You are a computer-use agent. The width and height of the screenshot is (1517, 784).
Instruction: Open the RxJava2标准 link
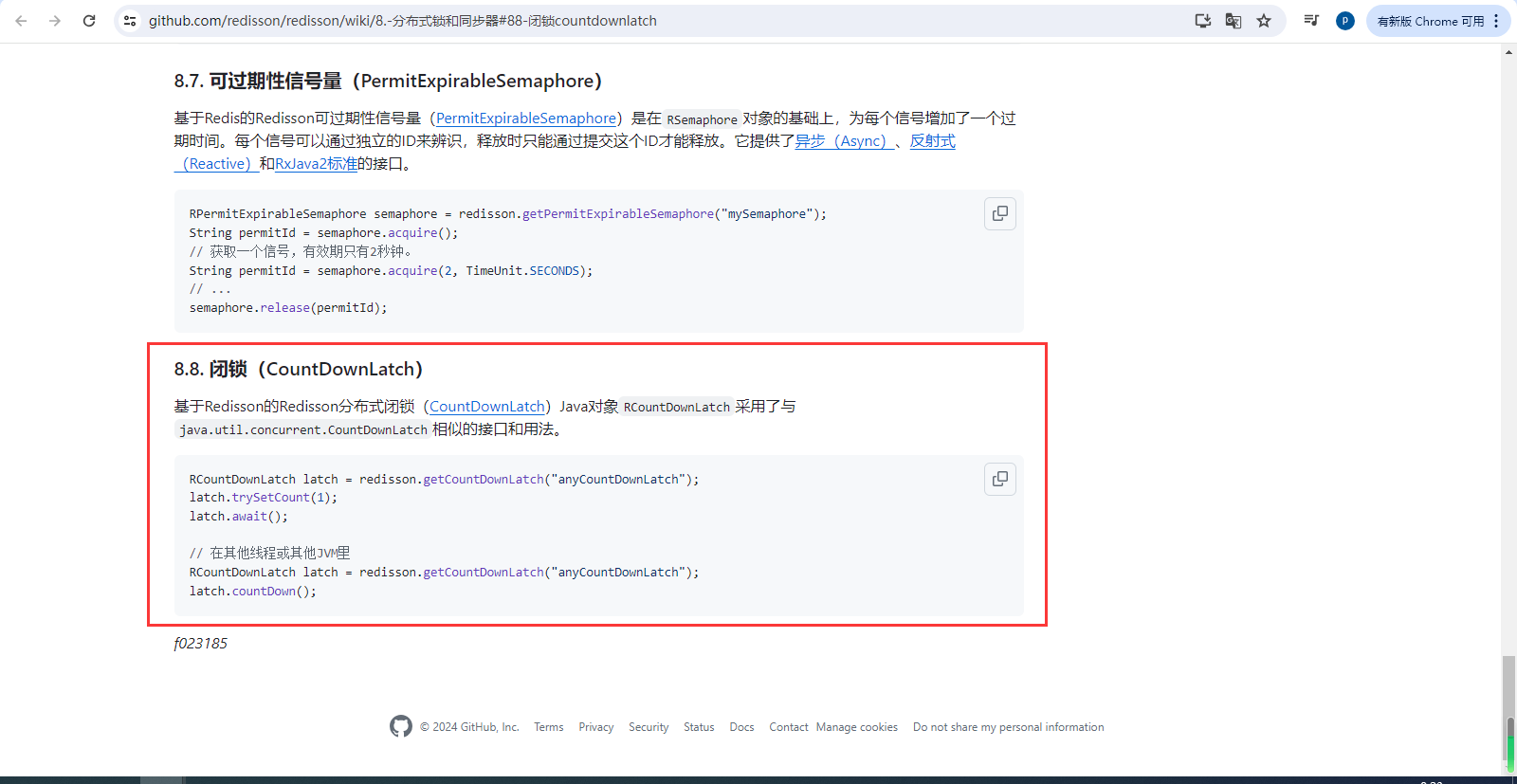[x=317, y=164]
